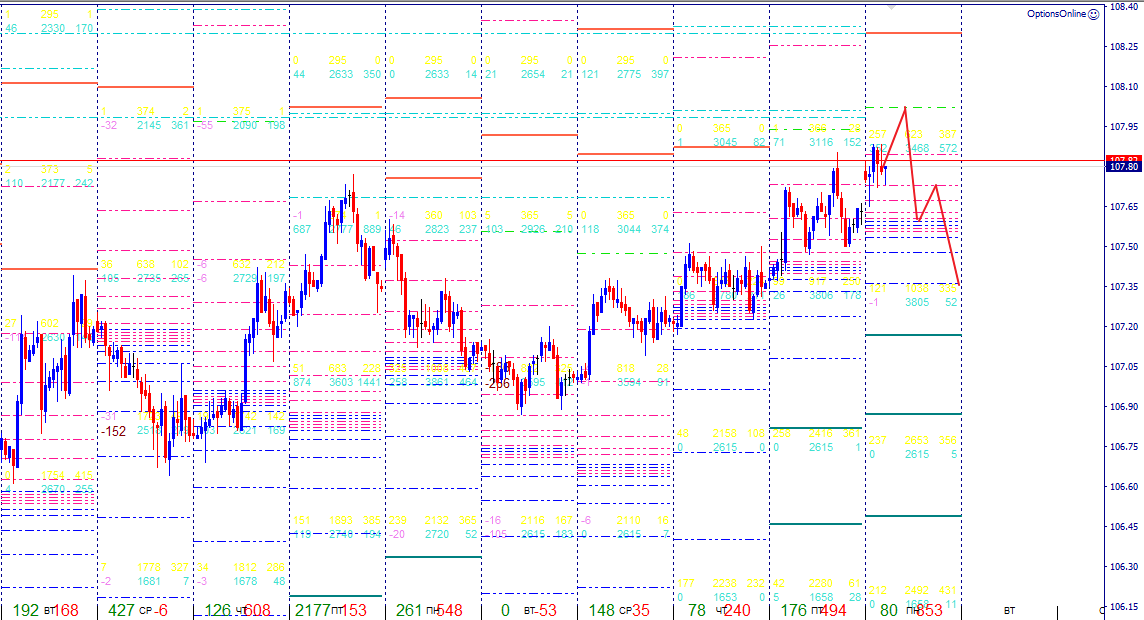The height and width of the screenshot is (620, 1144).
Task: Click the green 2177 value in the bottom row
Action: 312,610
